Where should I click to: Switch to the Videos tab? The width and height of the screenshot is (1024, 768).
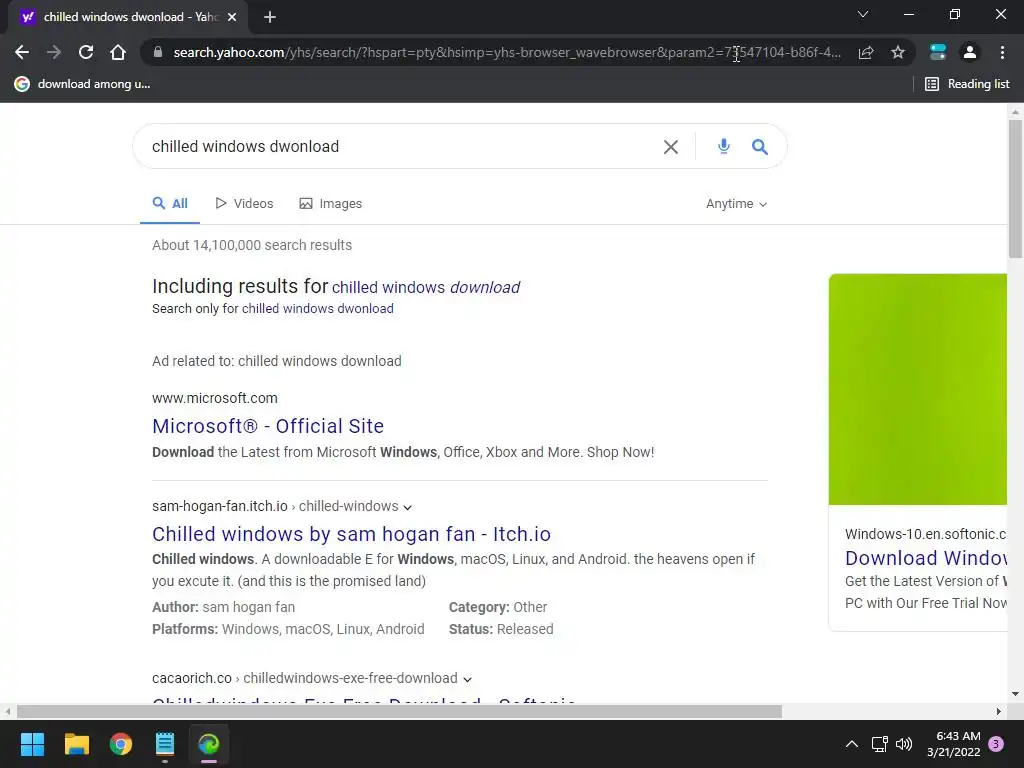coord(244,204)
